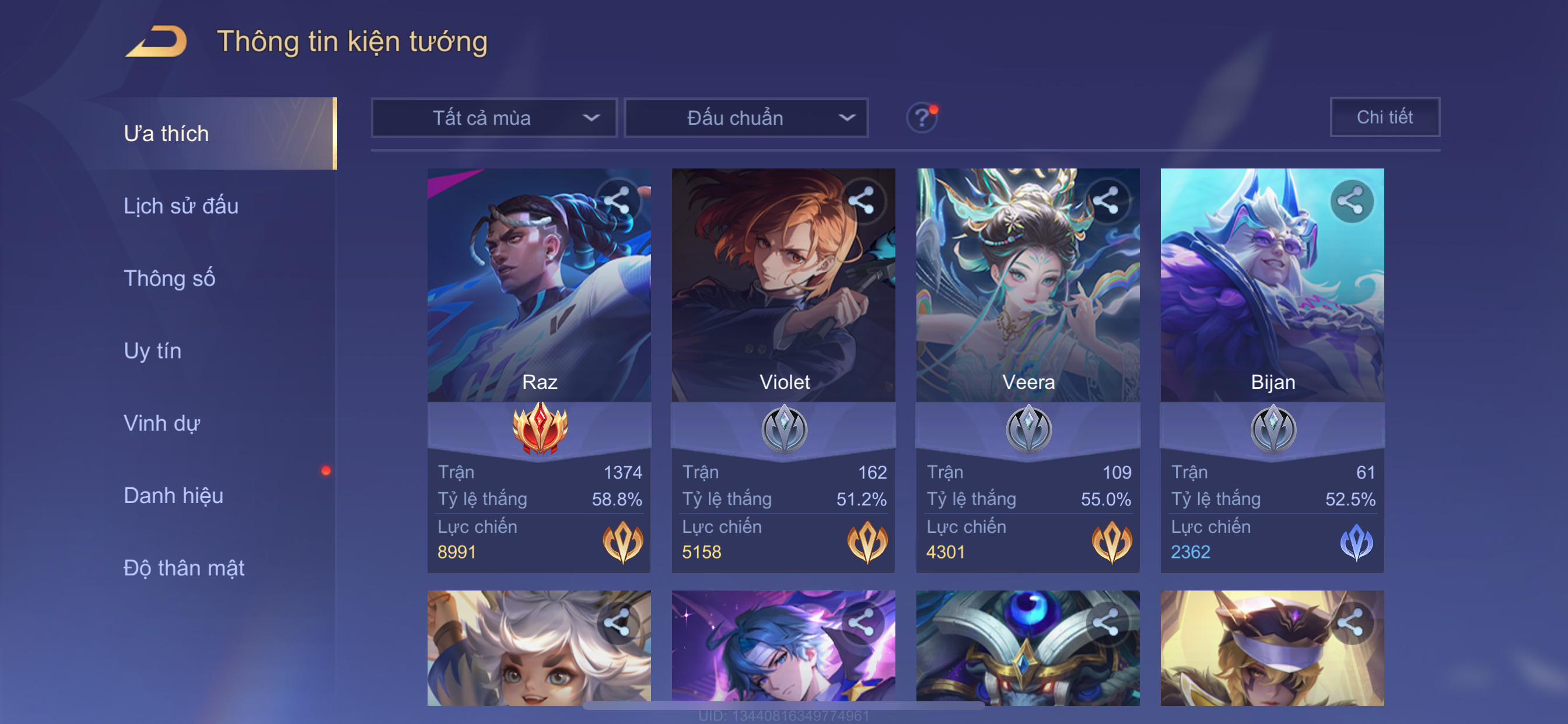Image resolution: width=1568 pixels, height=724 pixels.
Task: Select the Độ thân mật tab
Action: (184, 568)
